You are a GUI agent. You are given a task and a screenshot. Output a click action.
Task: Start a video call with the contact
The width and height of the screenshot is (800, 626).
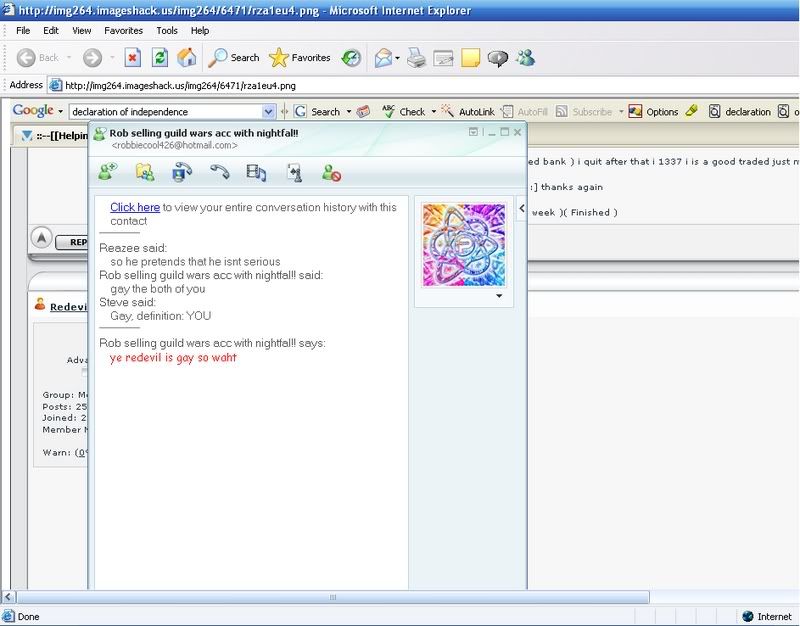click(182, 172)
